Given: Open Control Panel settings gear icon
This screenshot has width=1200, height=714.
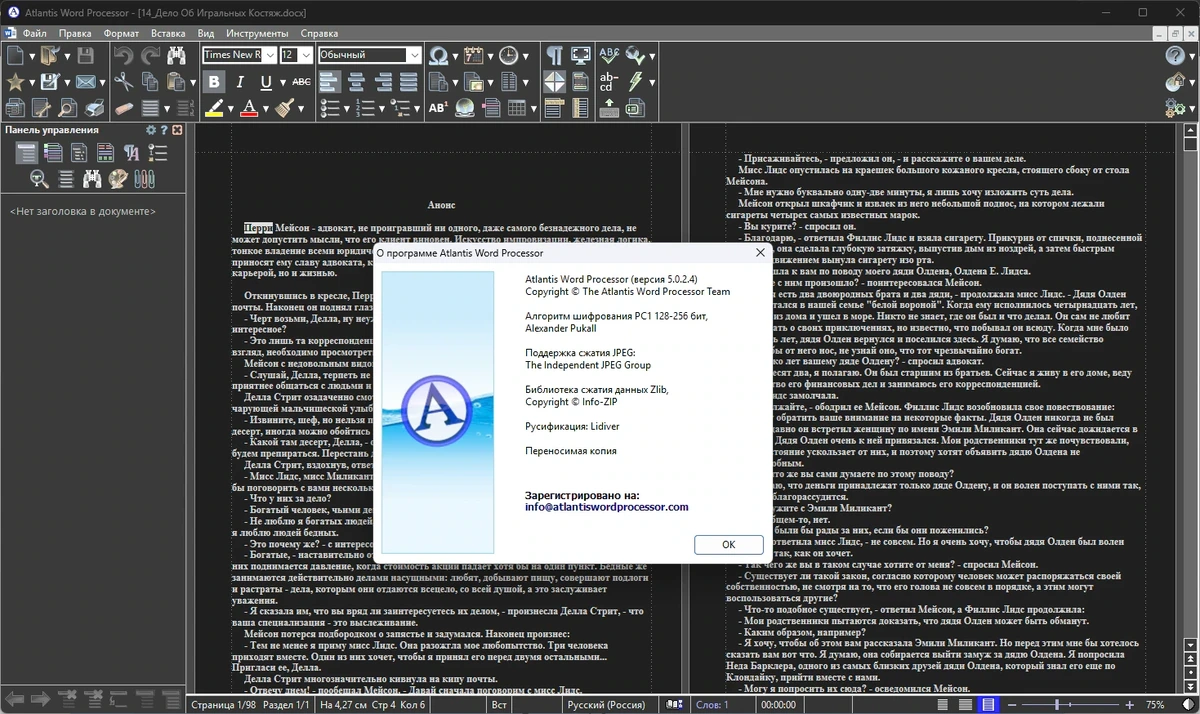Looking at the screenshot, I should (x=151, y=130).
